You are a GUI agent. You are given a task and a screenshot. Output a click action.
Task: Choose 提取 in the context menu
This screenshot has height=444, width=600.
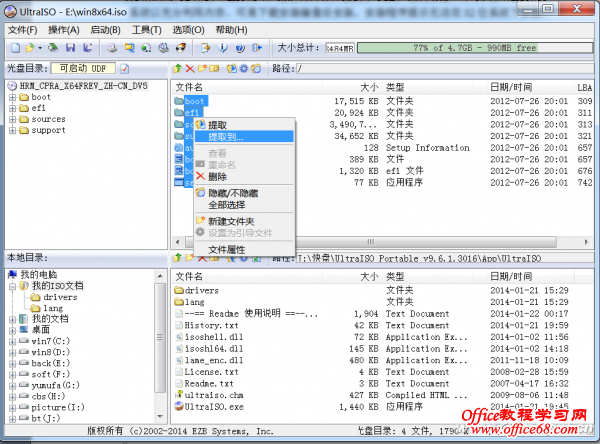(244, 125)
